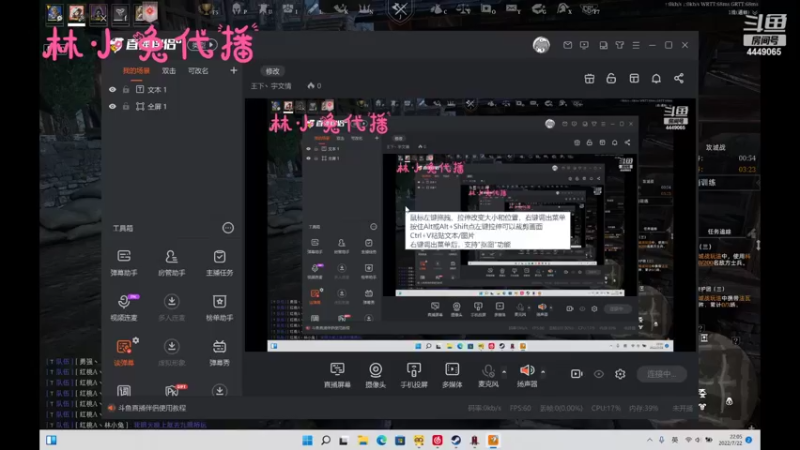The width and height of the screenshot is (800, 450).
Task: Click the record video icon
Action: coord(577,374)
